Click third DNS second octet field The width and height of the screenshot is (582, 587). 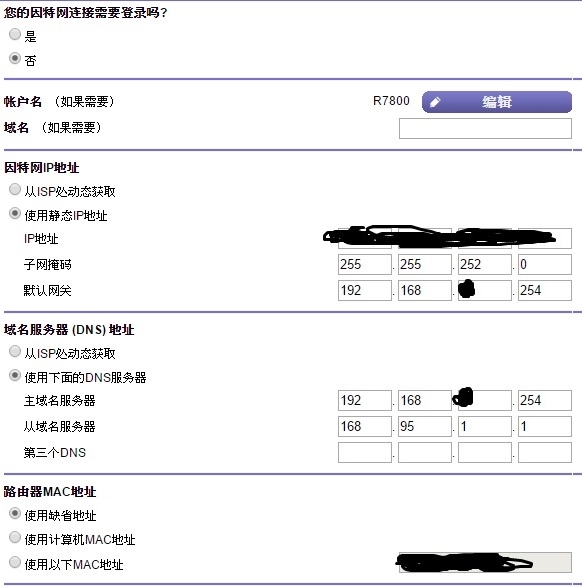(x=425, y=453)
